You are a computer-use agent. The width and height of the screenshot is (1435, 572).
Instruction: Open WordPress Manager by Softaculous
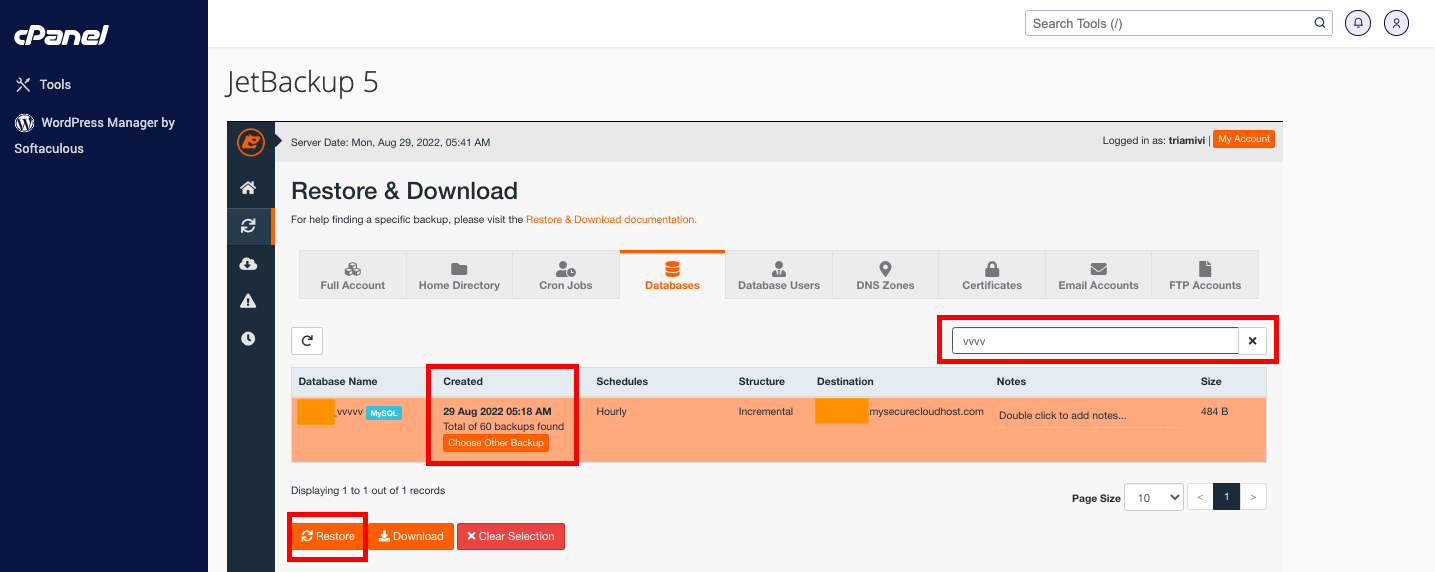(95, 135)
